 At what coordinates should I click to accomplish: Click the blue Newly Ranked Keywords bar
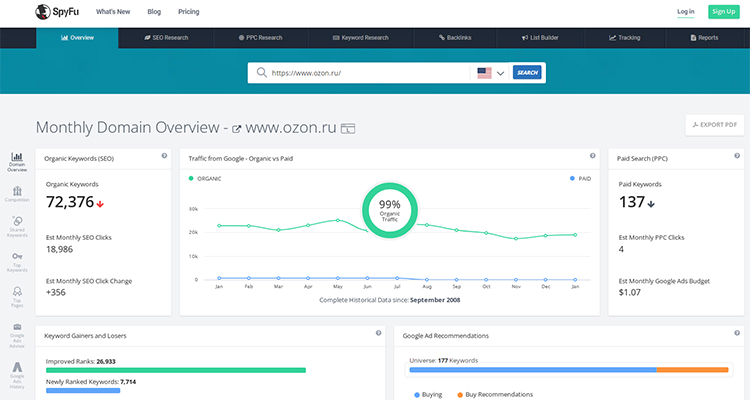[83, 391]
